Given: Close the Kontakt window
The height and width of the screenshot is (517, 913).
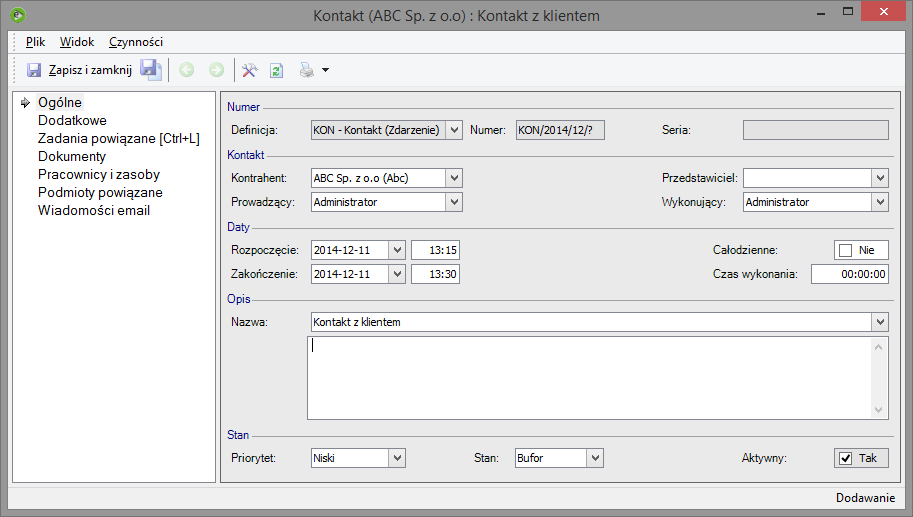Looking at the screenshot, I should 884,12.
